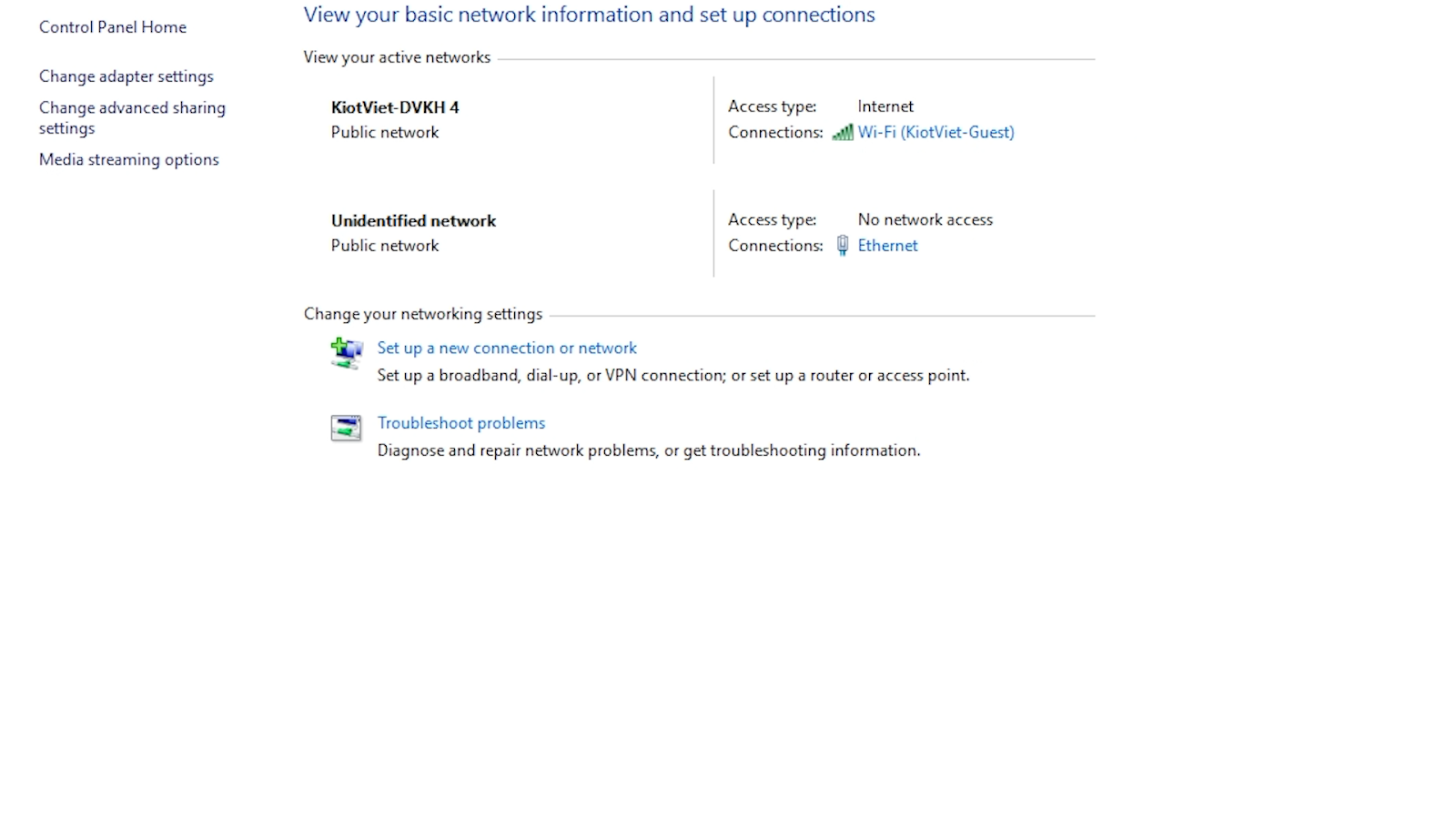Image resolution: width=1456 pixels, height=819 pixels.
Task: Open the Ethernet connection status link
Action: point(887,246)
